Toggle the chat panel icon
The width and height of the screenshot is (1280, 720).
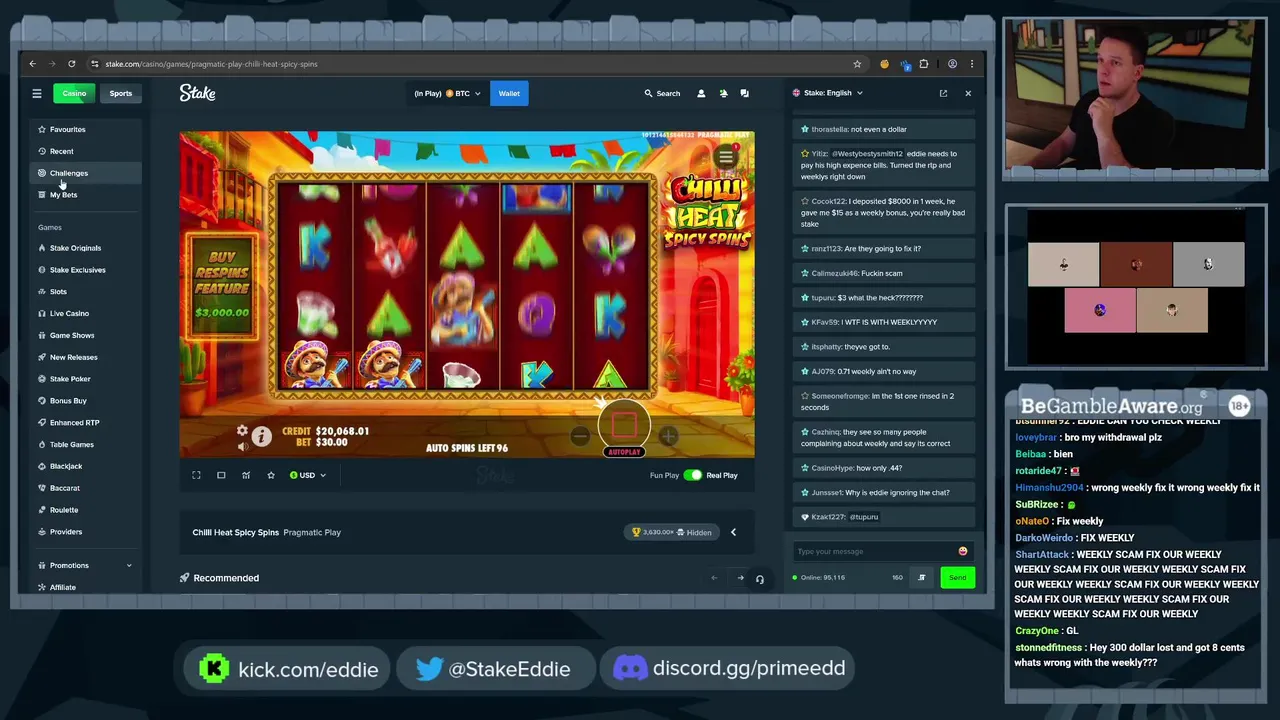(744, 93)
